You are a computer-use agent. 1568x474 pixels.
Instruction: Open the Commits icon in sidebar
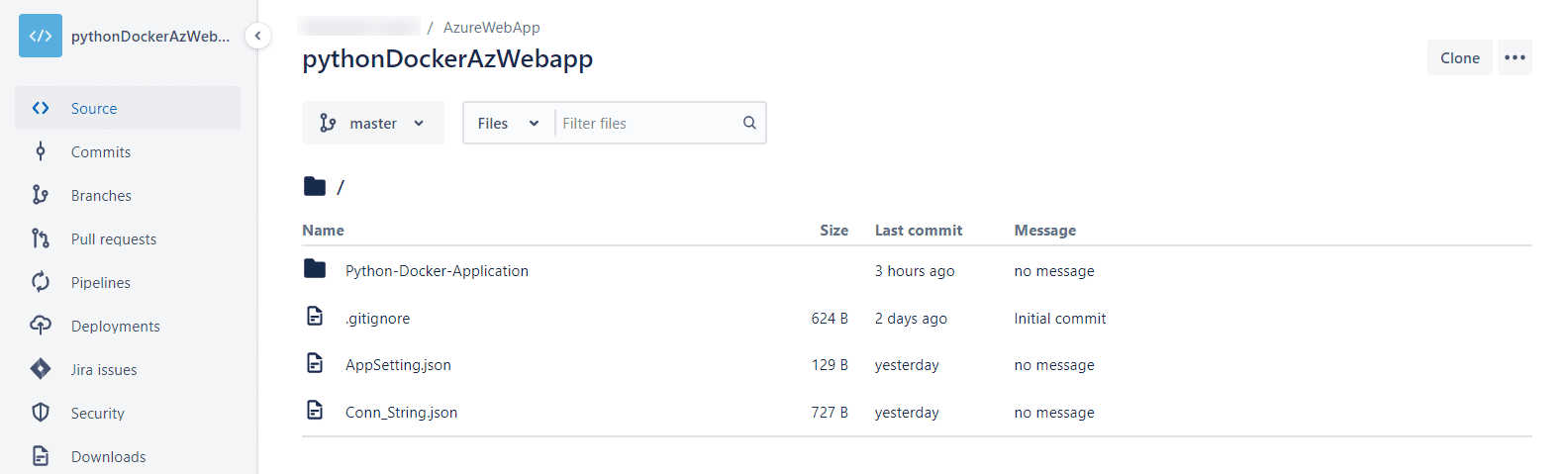click(41, 151)
